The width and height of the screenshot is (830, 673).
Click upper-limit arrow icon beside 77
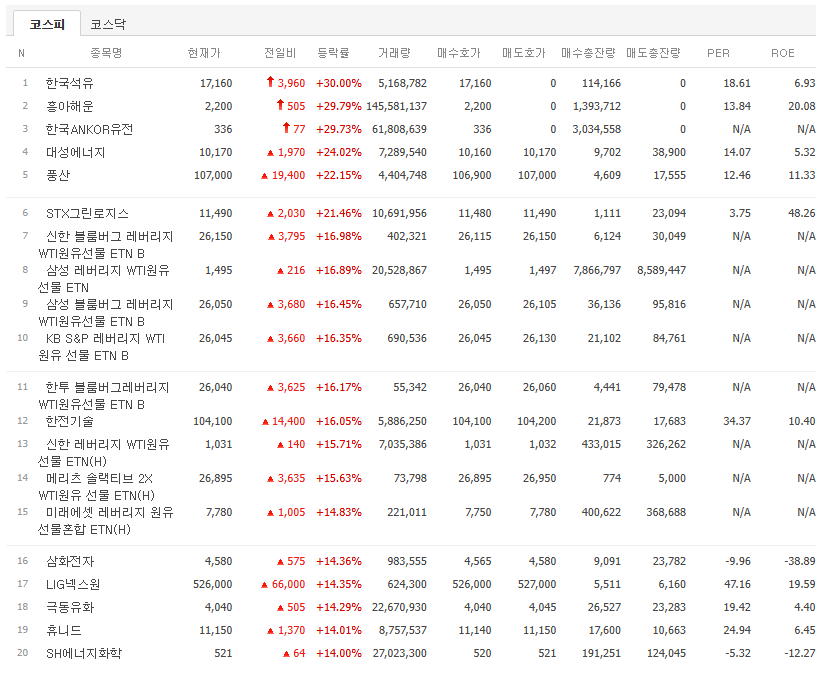(286, 128)
